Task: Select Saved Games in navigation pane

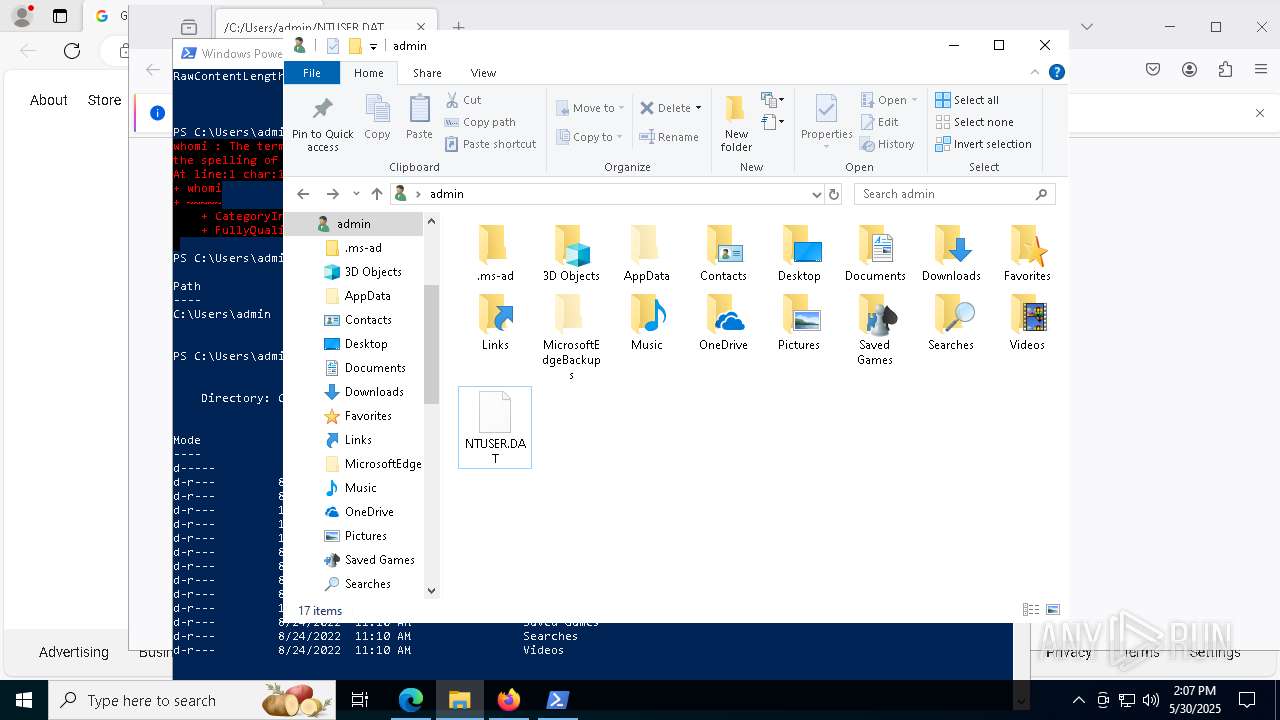Action: pos(379,560)
